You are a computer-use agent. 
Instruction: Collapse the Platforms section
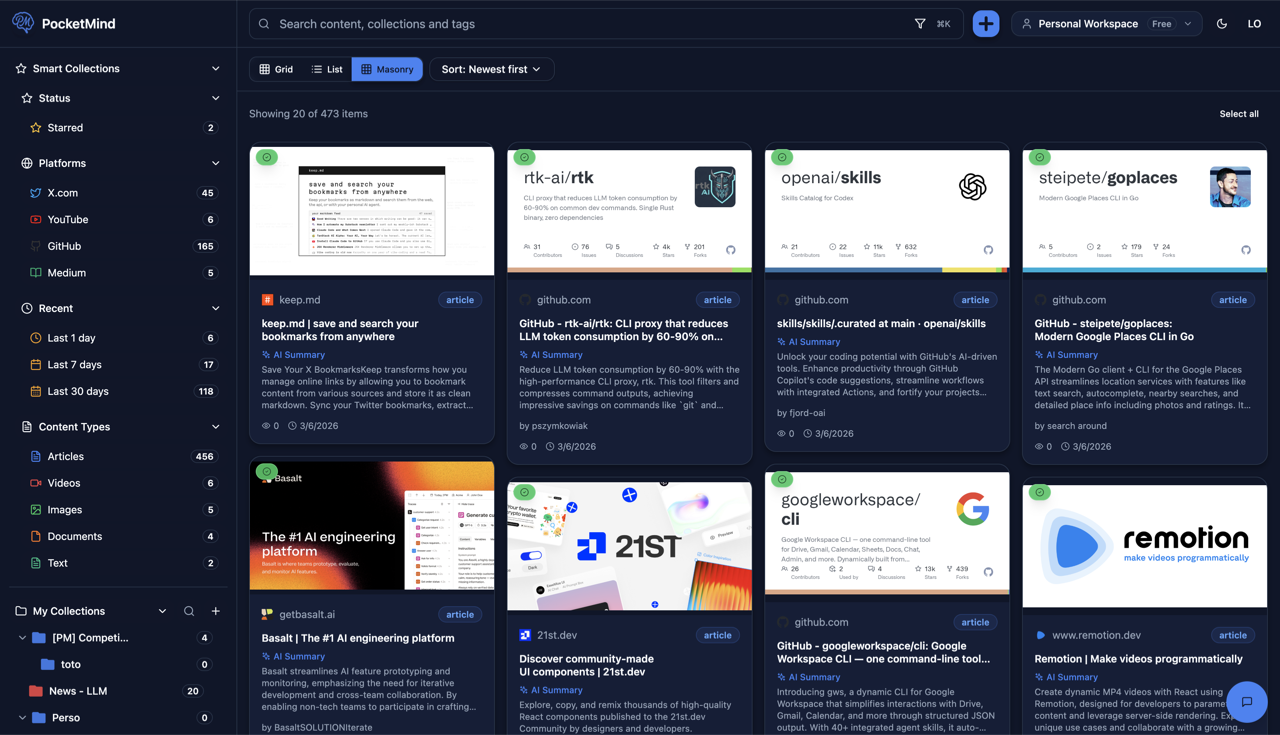[215, 162]
